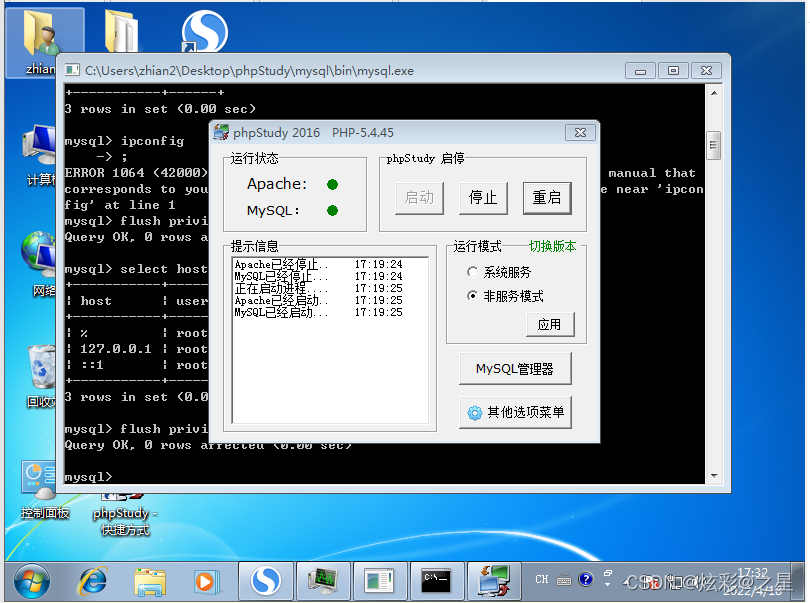Click the 停止 stop button
Image resolution: width=810 pixels, height=603 pixels.
coord(483,197)
